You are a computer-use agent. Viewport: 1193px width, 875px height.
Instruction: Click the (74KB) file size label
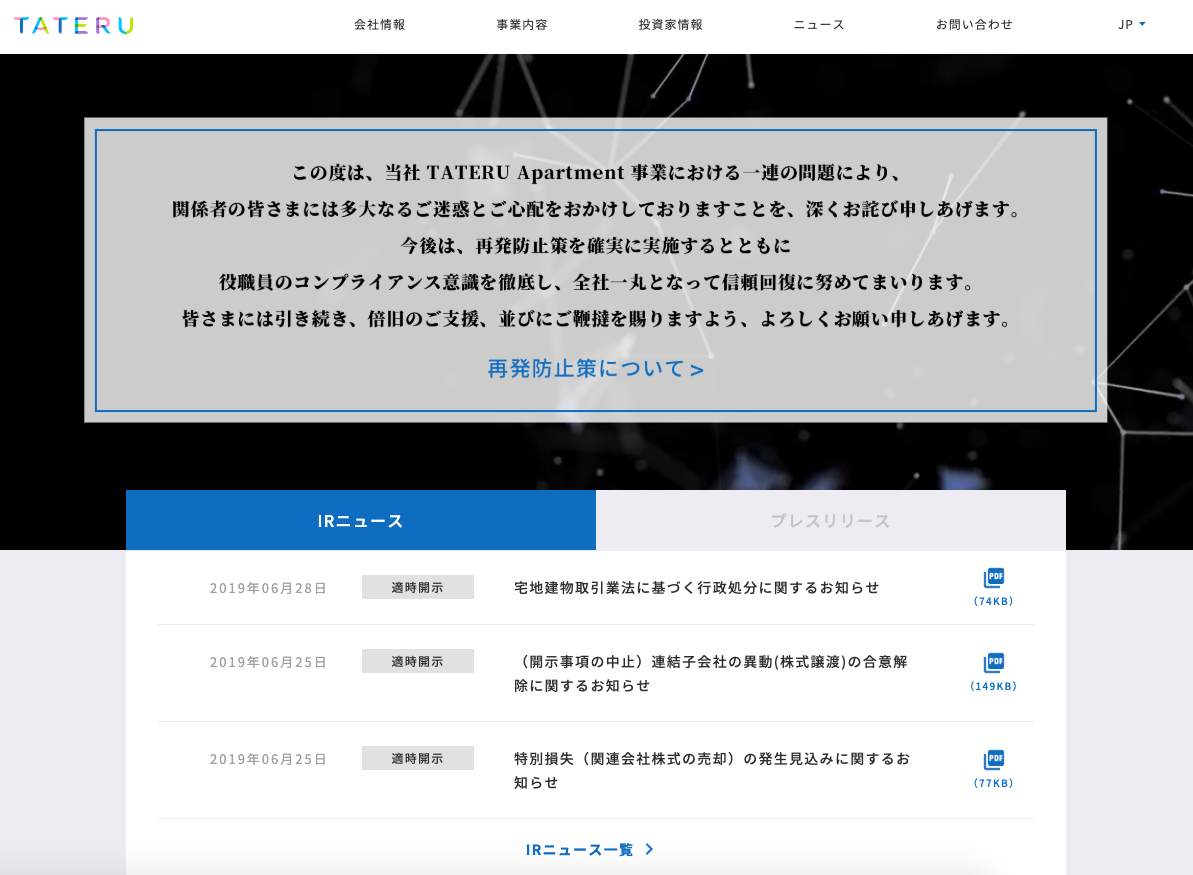click(994, 601)
